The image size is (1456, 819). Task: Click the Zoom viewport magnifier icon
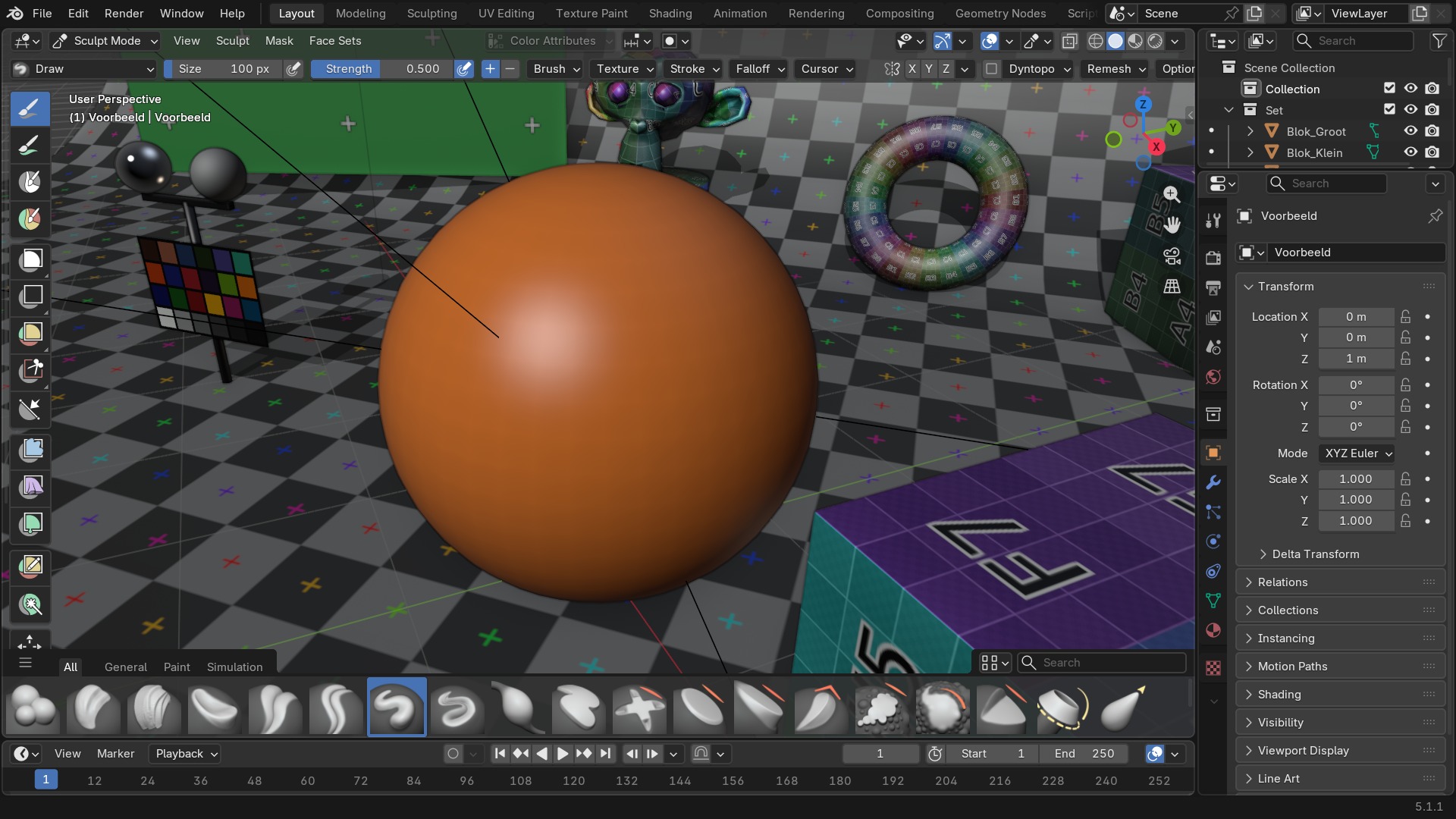[x=1172, y=194]
